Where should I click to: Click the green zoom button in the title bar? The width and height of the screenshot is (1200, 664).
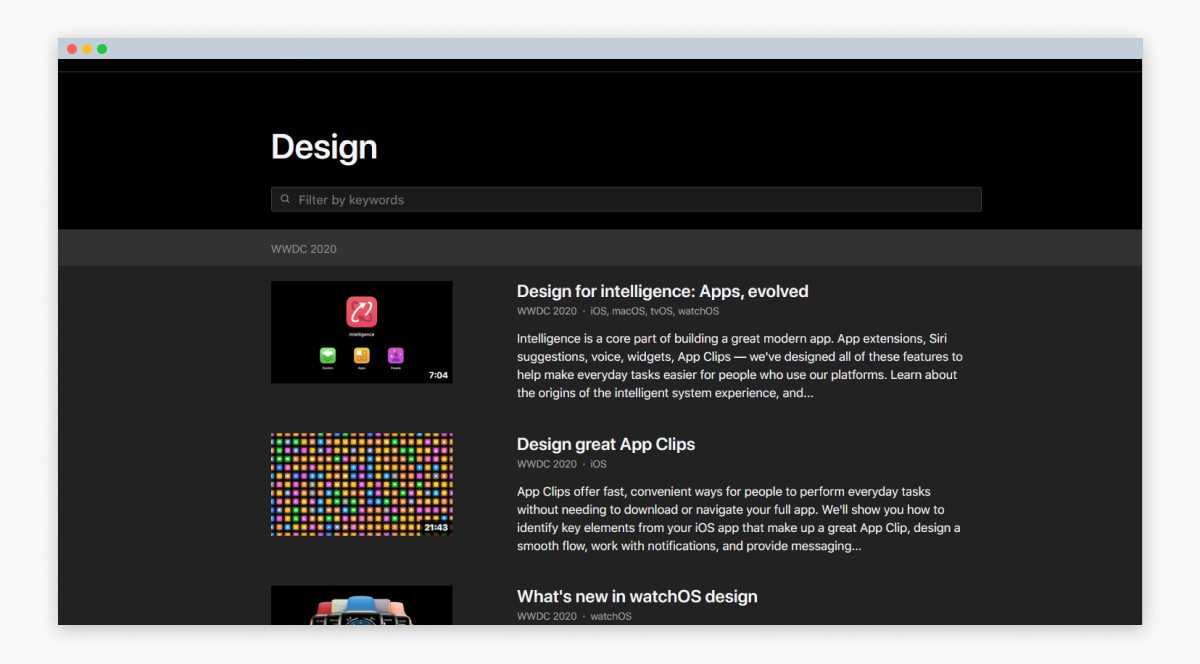102,47
